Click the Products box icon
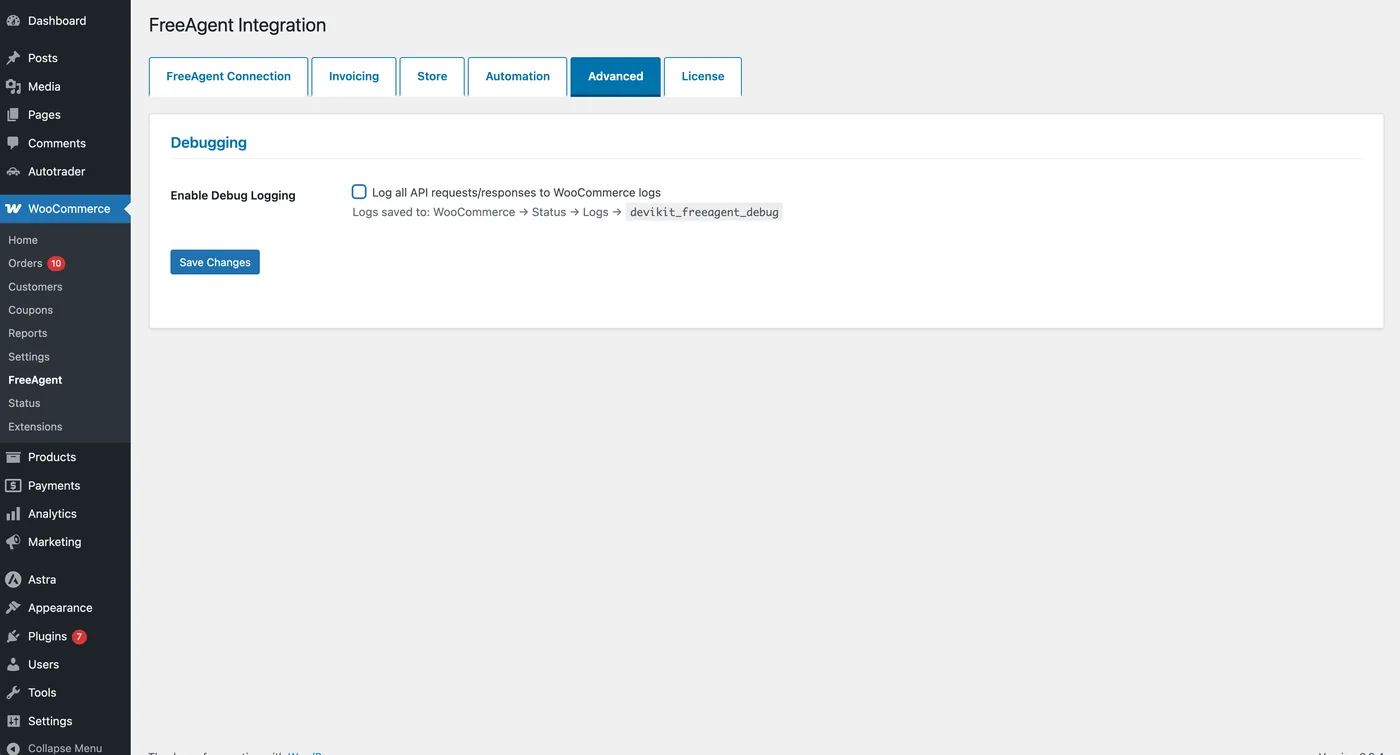The width and height of the screenshot is (1400, 755). click(x=13, y=457)
